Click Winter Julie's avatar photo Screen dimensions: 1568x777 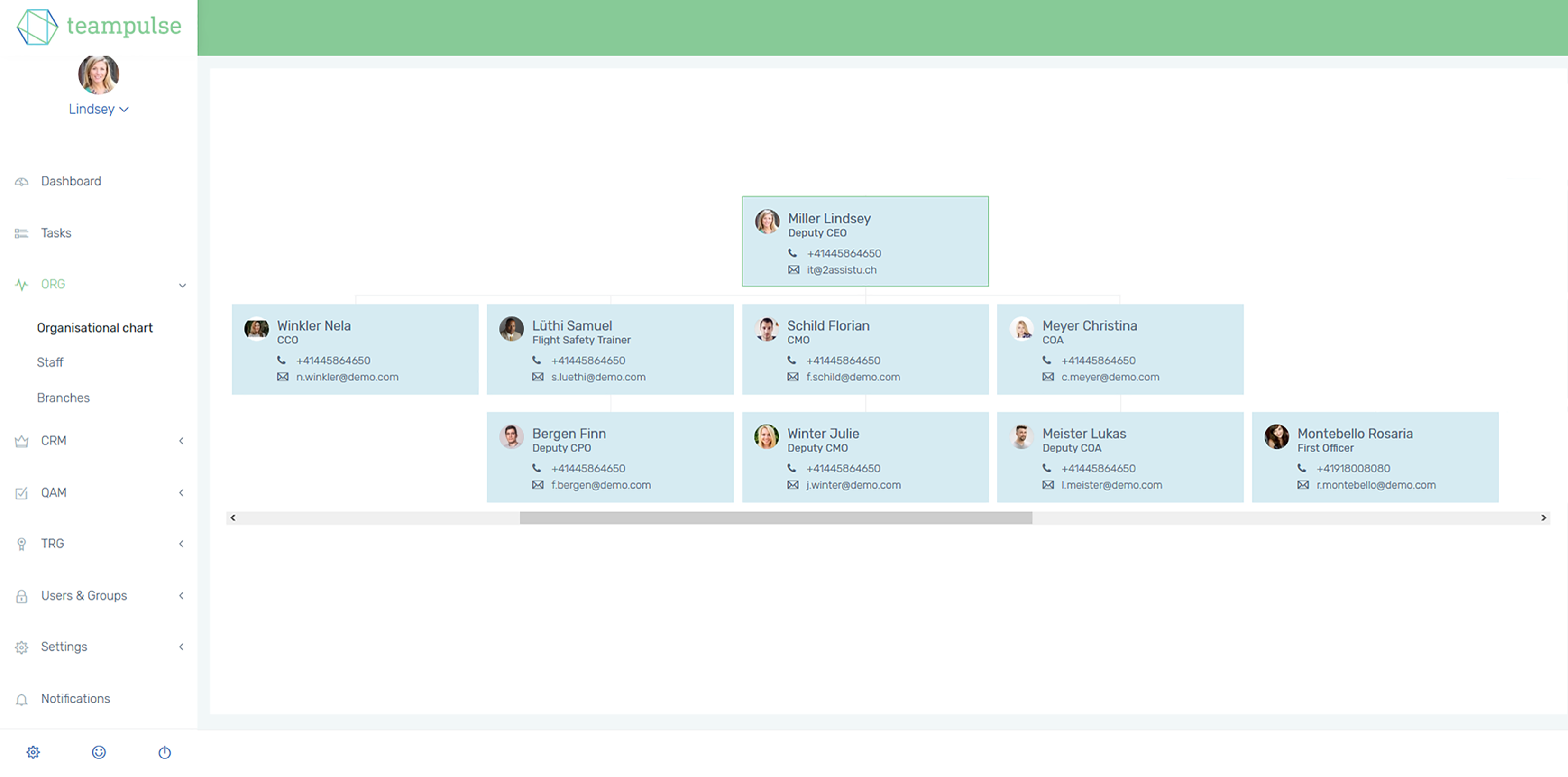[766, 436]
